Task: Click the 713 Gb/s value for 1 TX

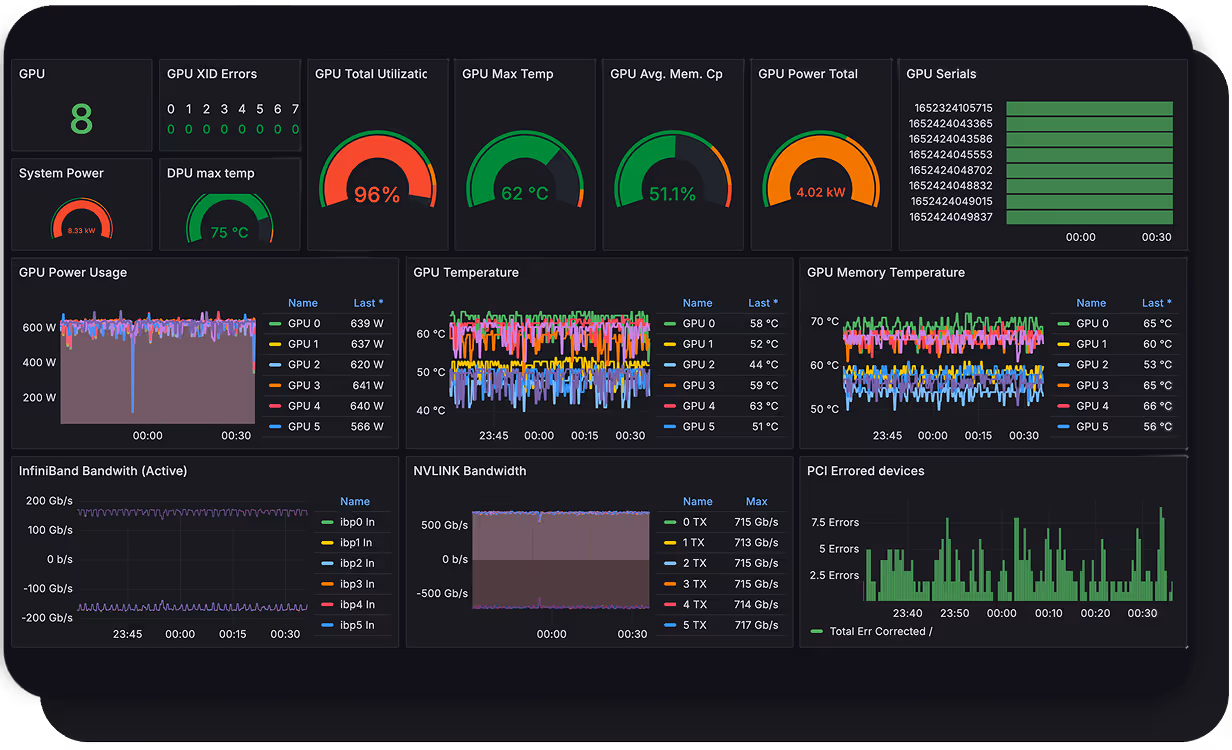Action: click(x=756, y=543)
